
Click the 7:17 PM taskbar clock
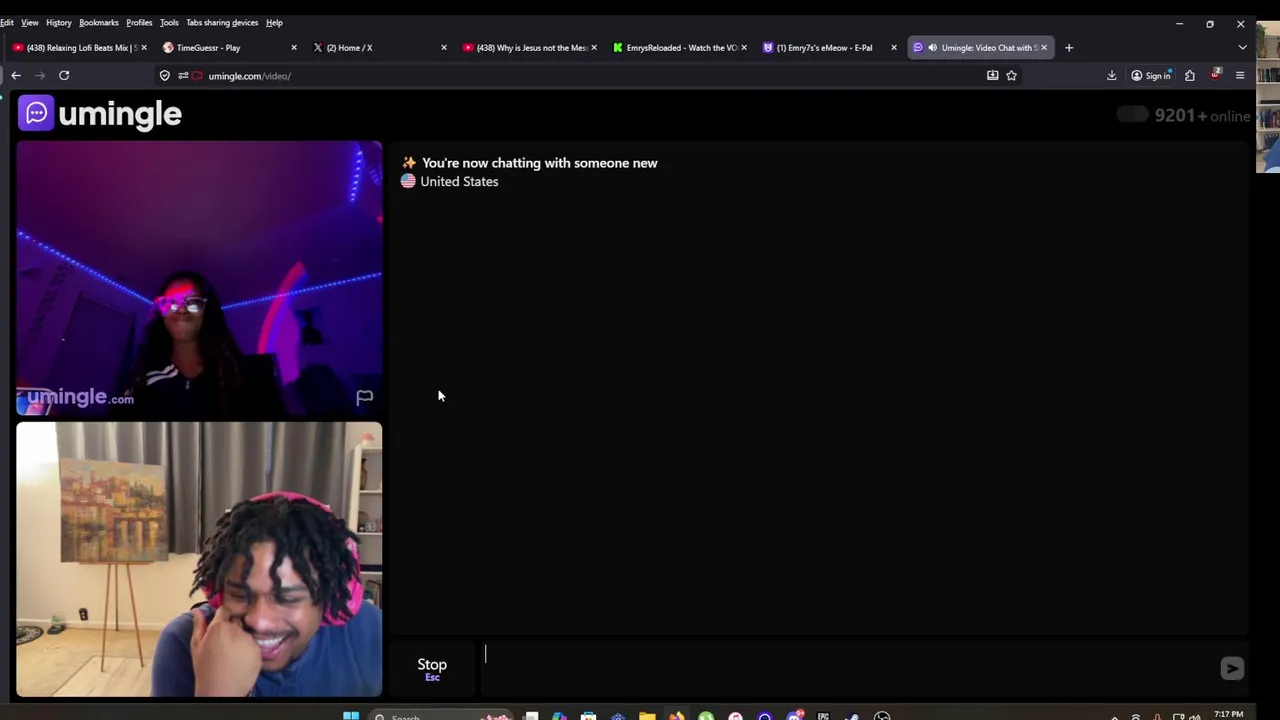[x=1228, y=714]
